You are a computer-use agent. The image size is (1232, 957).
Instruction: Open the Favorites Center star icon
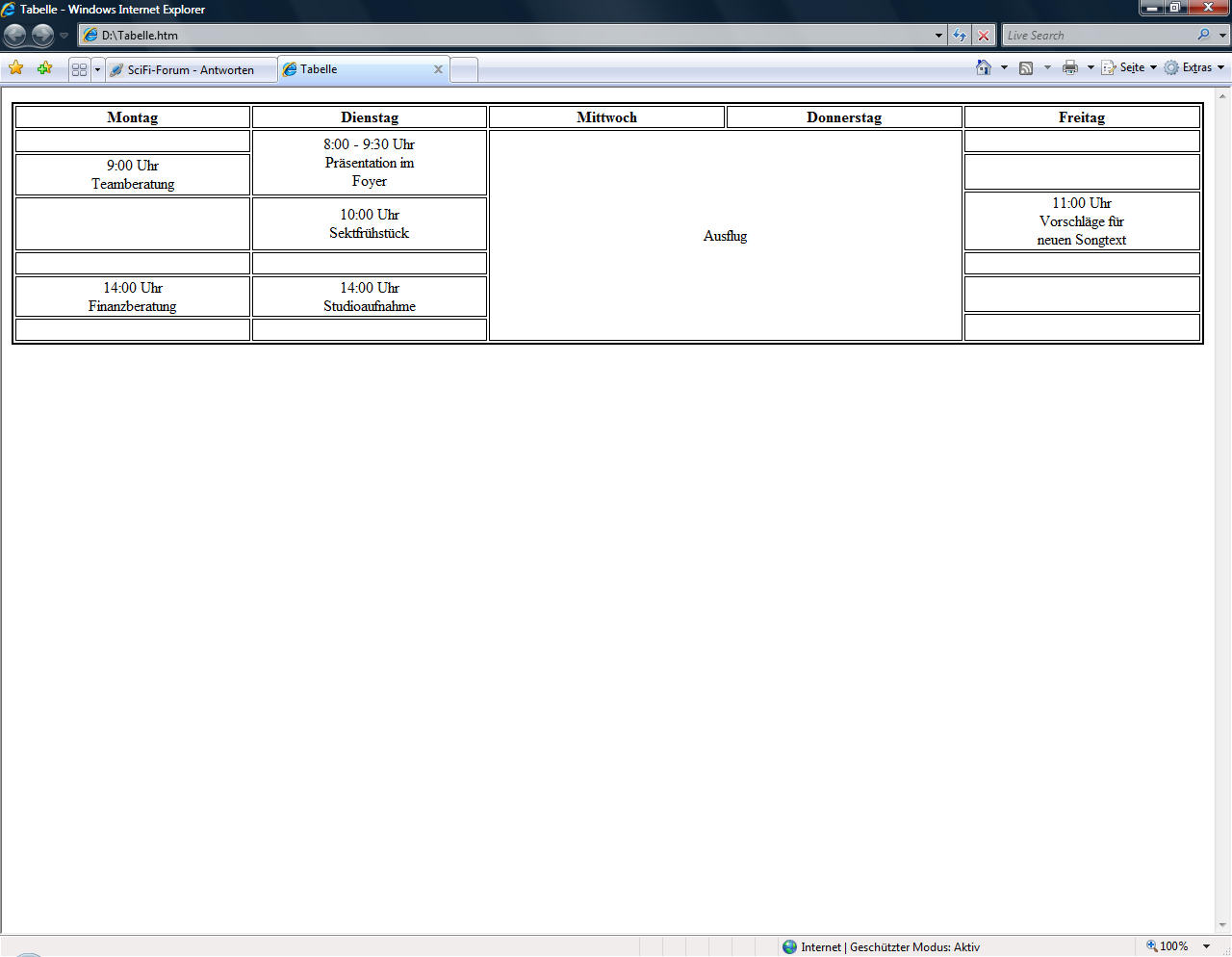[x=16, y=68]
